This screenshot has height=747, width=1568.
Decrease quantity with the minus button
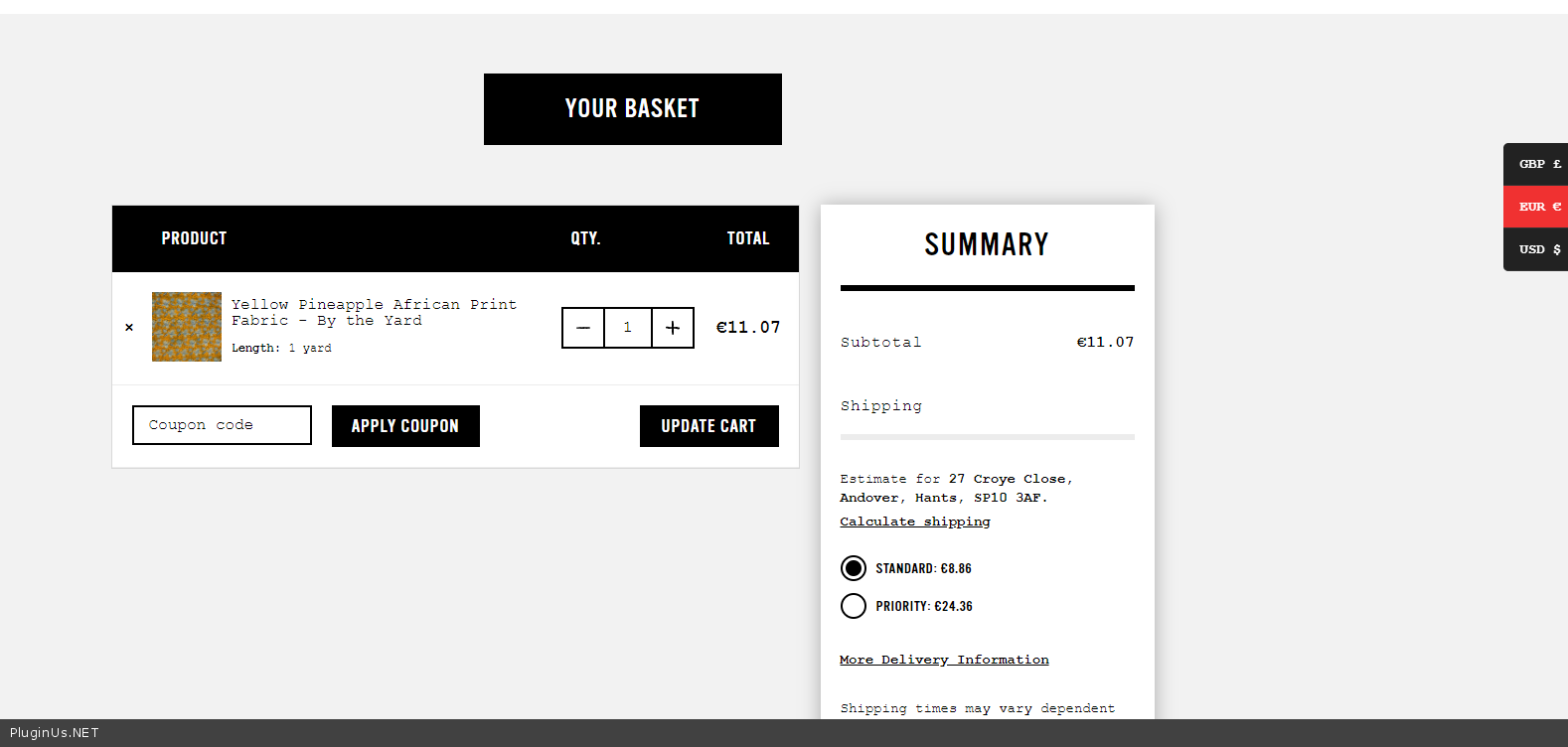click(583, 328)
